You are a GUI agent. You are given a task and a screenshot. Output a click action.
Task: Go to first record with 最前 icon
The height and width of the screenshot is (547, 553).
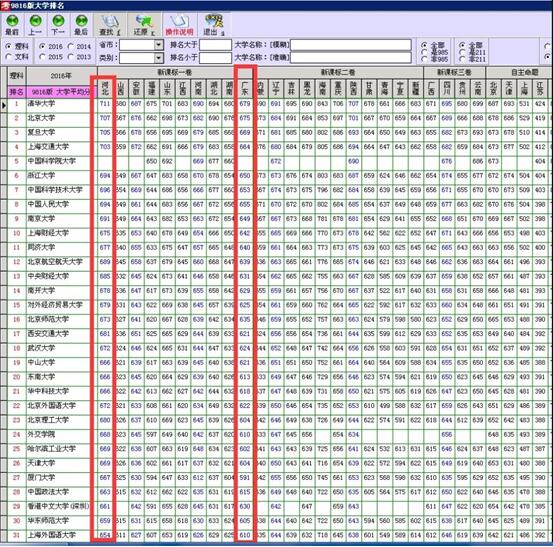pyautogui.click(x=12, y=25)
